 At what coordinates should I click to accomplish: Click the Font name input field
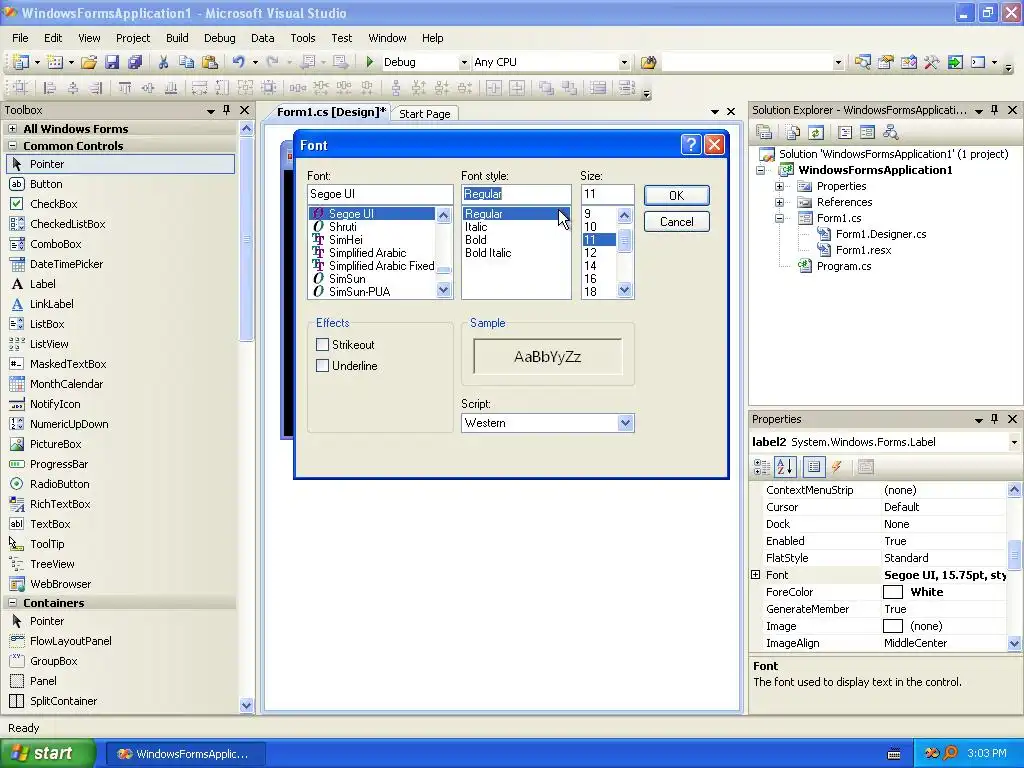tap(380, 194)
